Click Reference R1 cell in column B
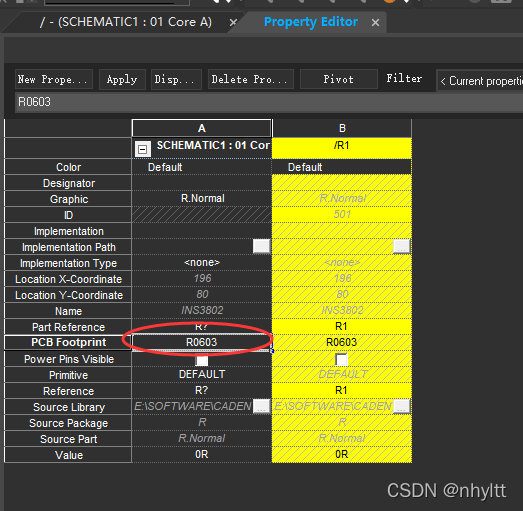Viewport: 523px width, 511px height. coord(342,391)
